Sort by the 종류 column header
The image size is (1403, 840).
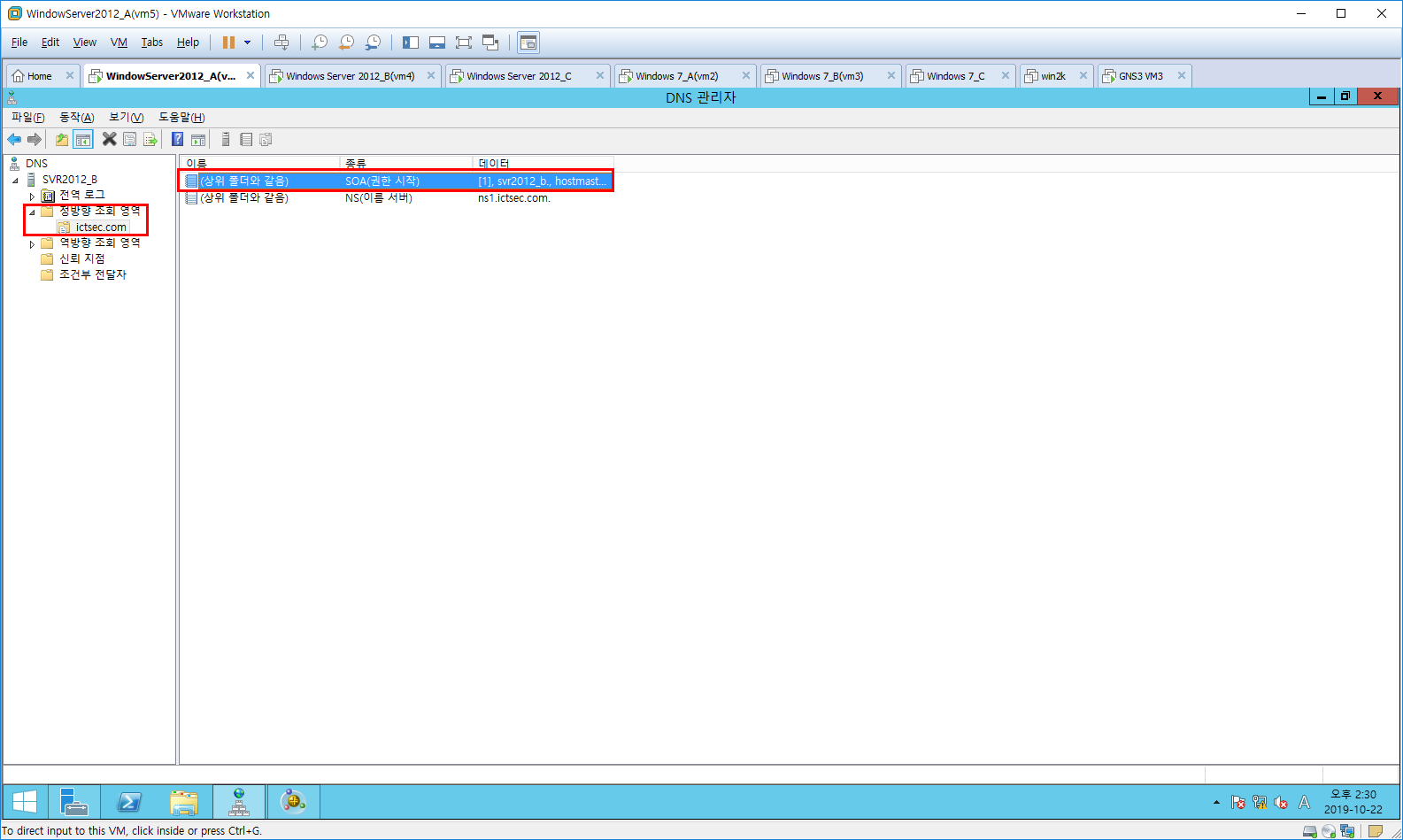406,164
